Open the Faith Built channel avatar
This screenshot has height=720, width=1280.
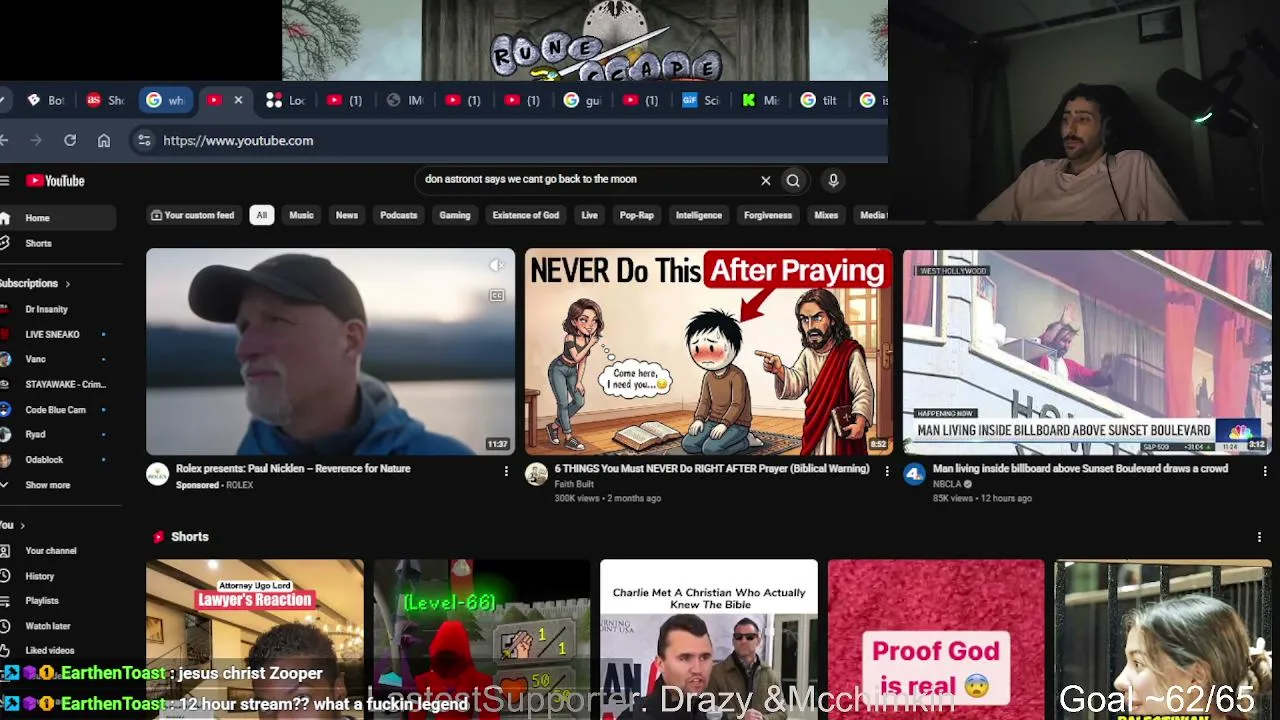[x=537, y=475]
